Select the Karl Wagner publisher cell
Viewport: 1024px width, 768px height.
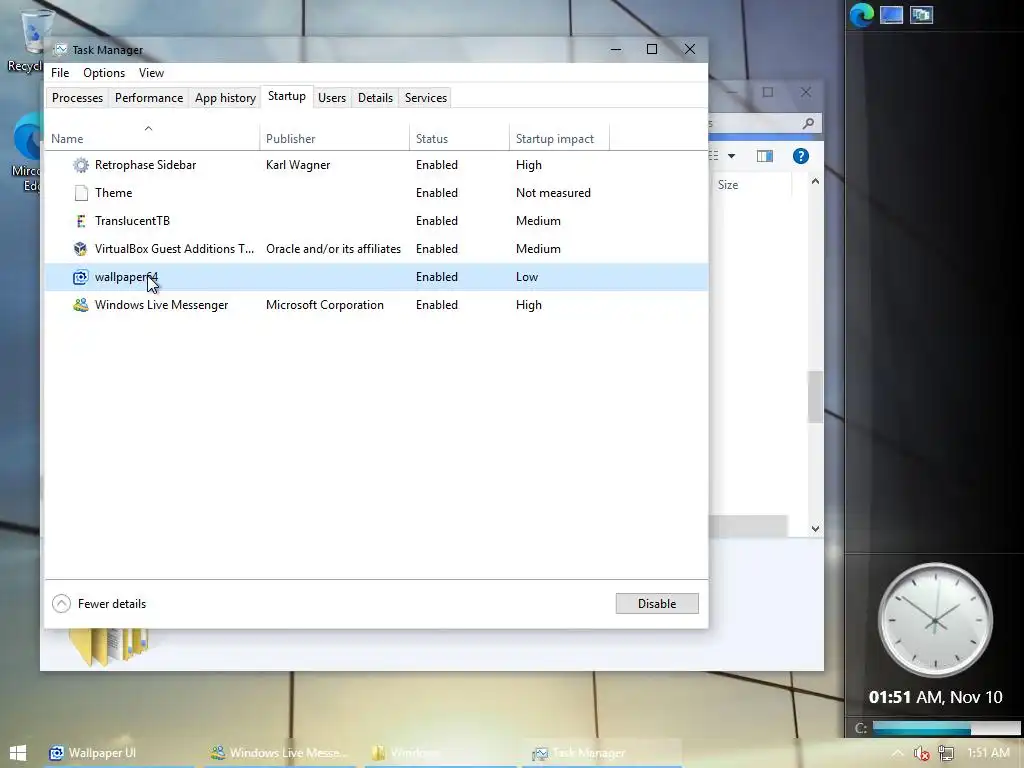(298, 165)
